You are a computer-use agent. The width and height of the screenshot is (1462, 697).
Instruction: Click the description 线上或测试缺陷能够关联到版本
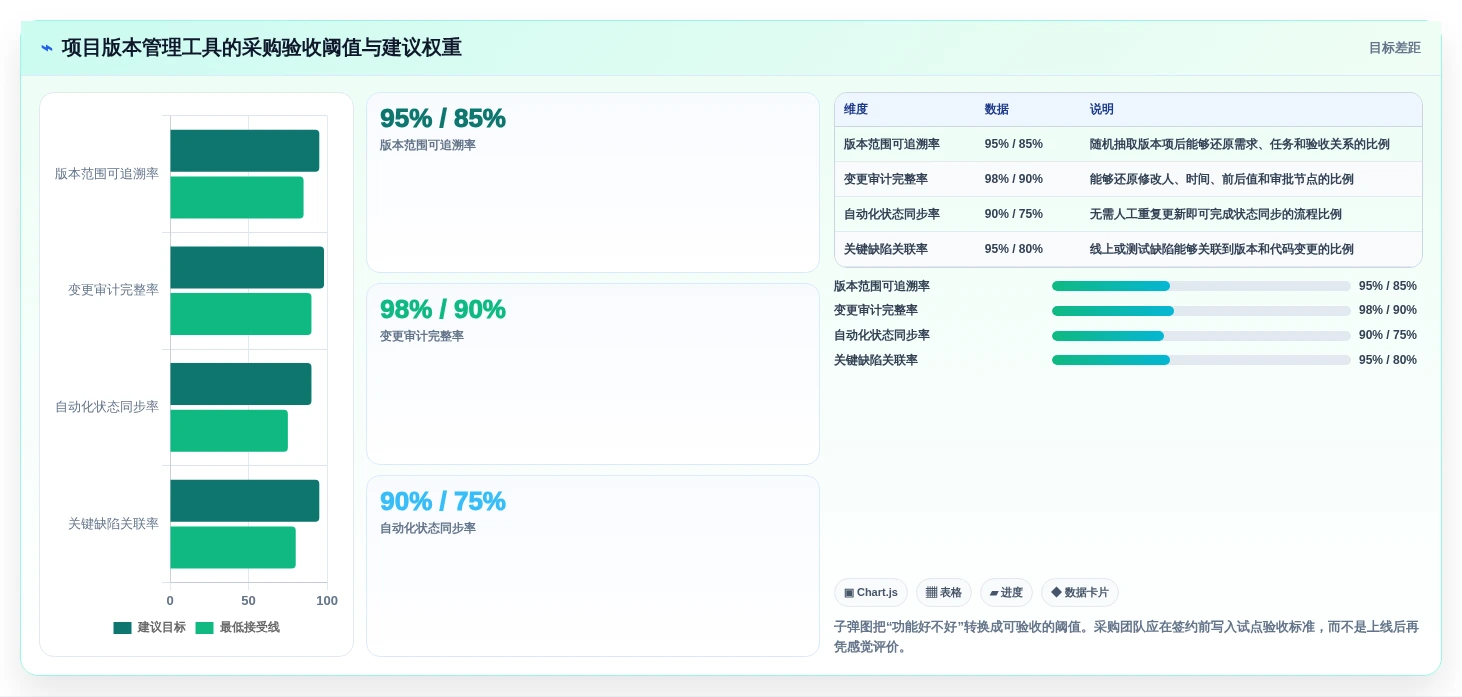pos(1222,249)
